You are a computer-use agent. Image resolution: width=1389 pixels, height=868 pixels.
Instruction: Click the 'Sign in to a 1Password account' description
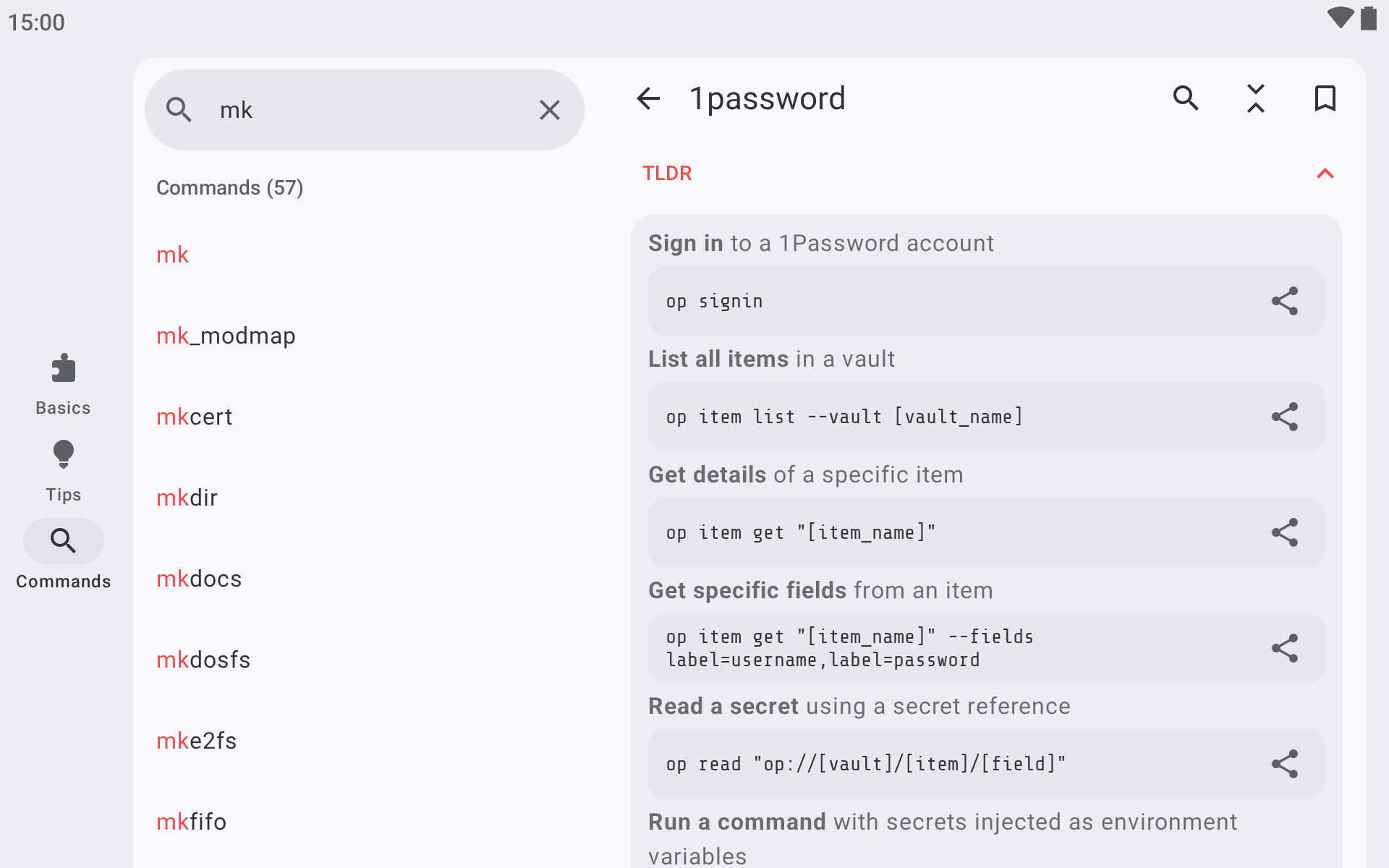[821, 243]
